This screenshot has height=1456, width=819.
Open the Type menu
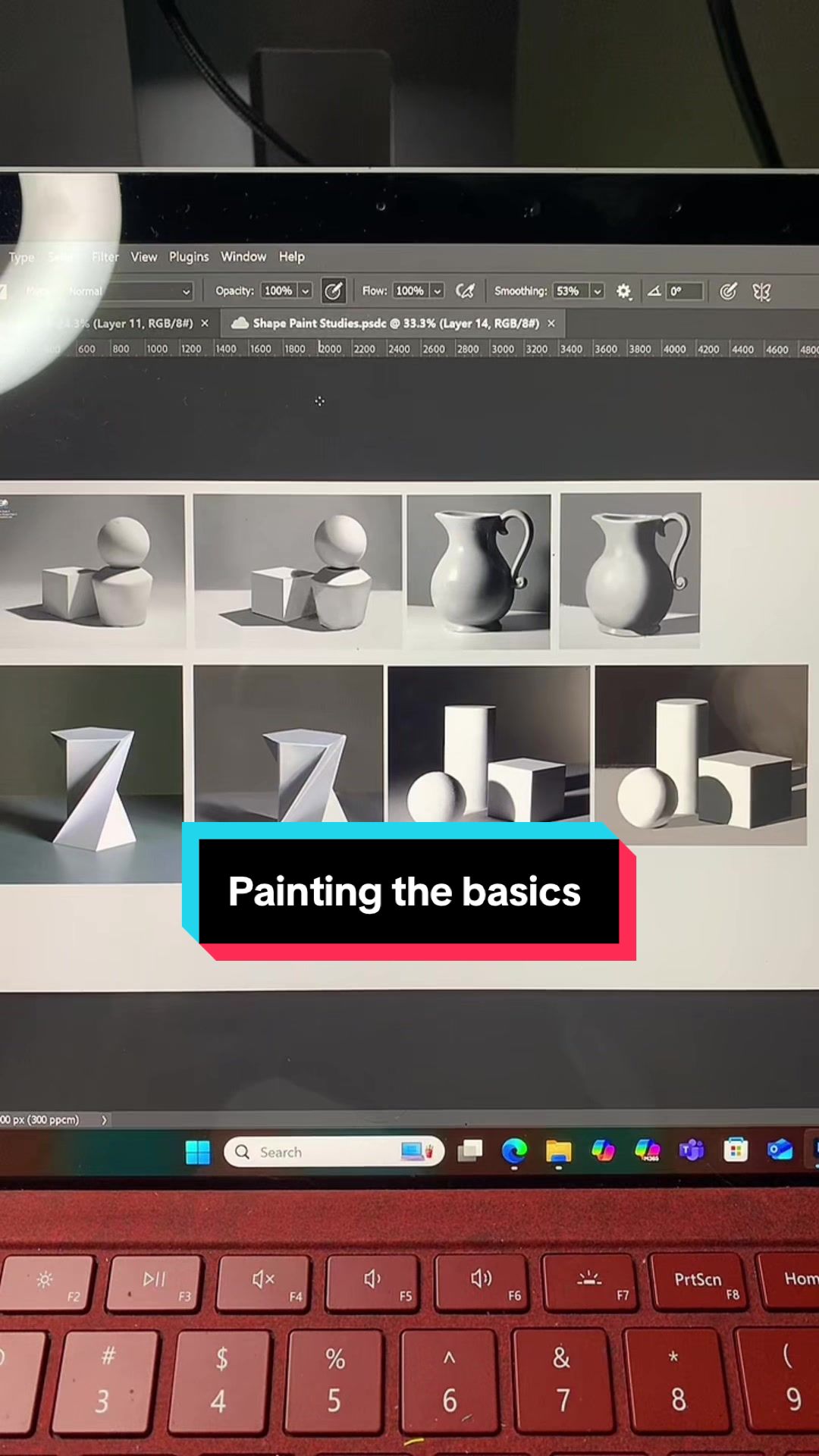point(21,258)
